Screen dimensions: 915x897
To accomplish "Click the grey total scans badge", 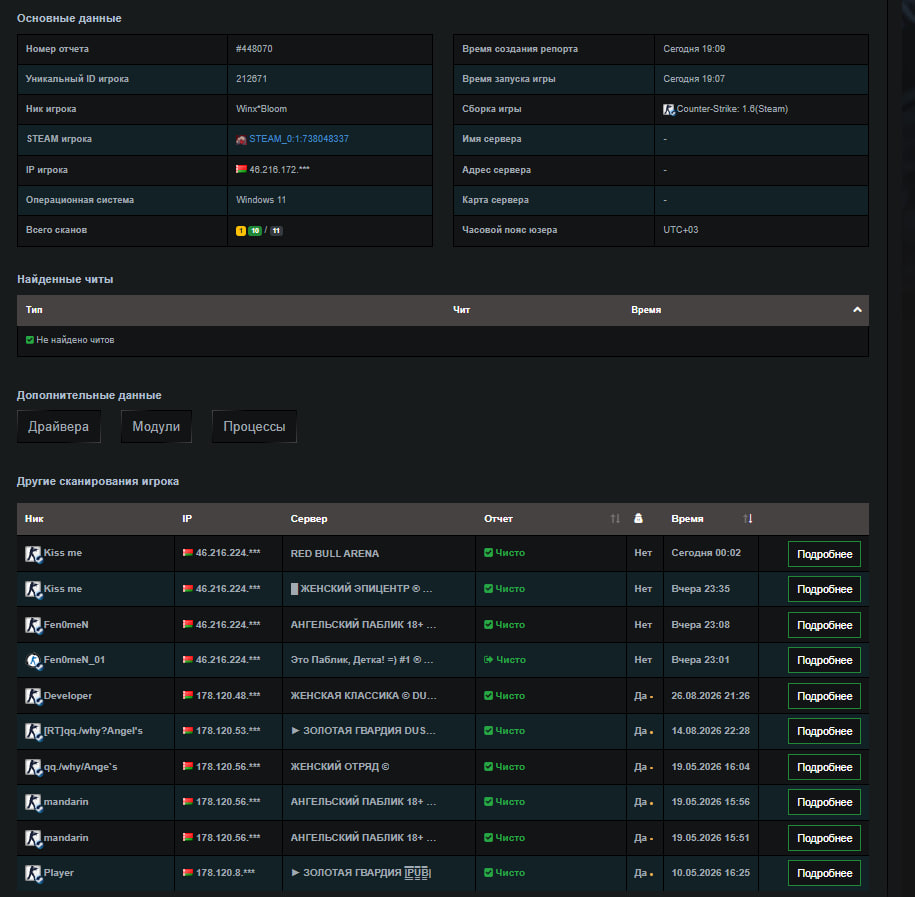I will pyautogui.click(x=277, y=231).
